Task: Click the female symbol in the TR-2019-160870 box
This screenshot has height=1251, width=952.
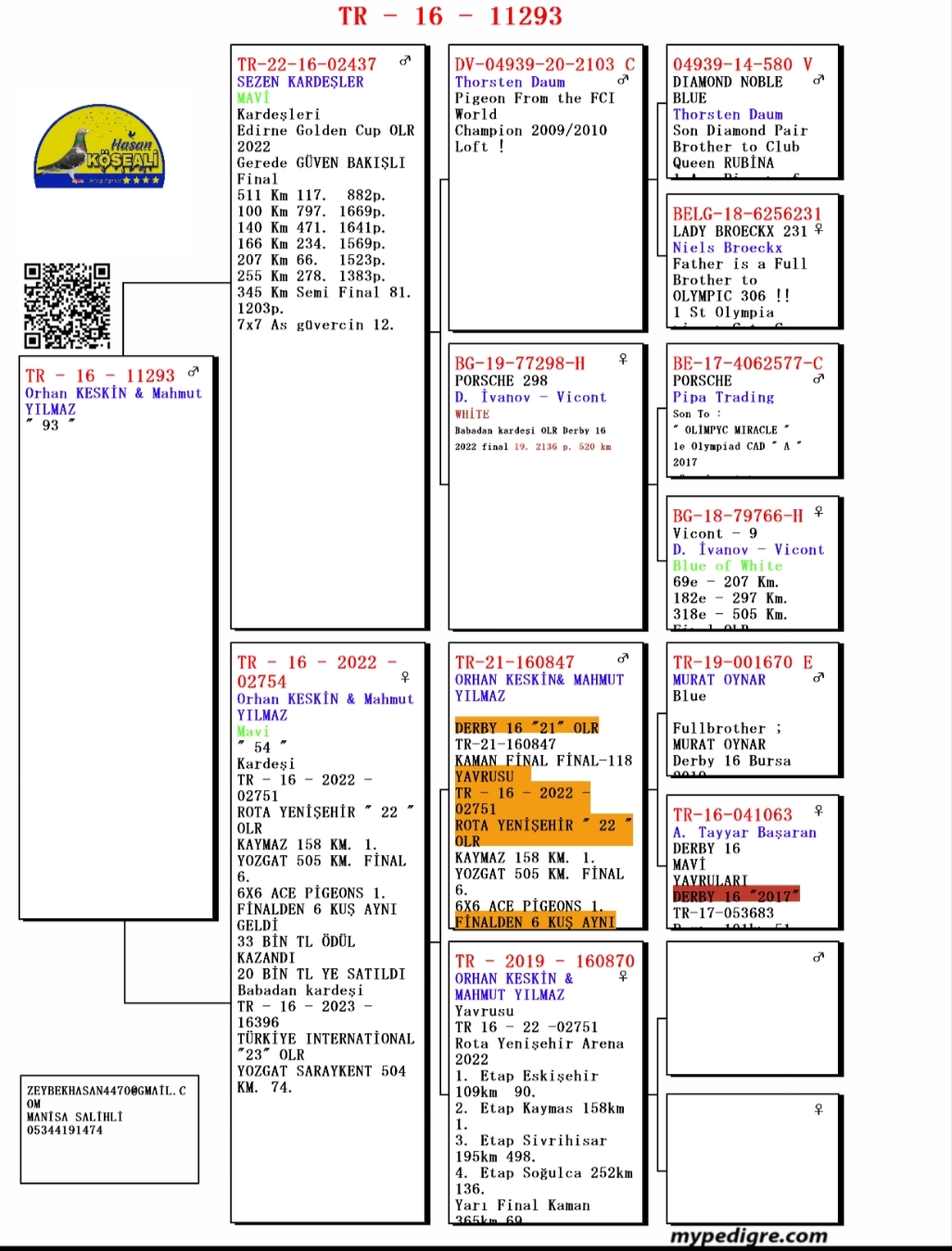Action: (624, 977)
